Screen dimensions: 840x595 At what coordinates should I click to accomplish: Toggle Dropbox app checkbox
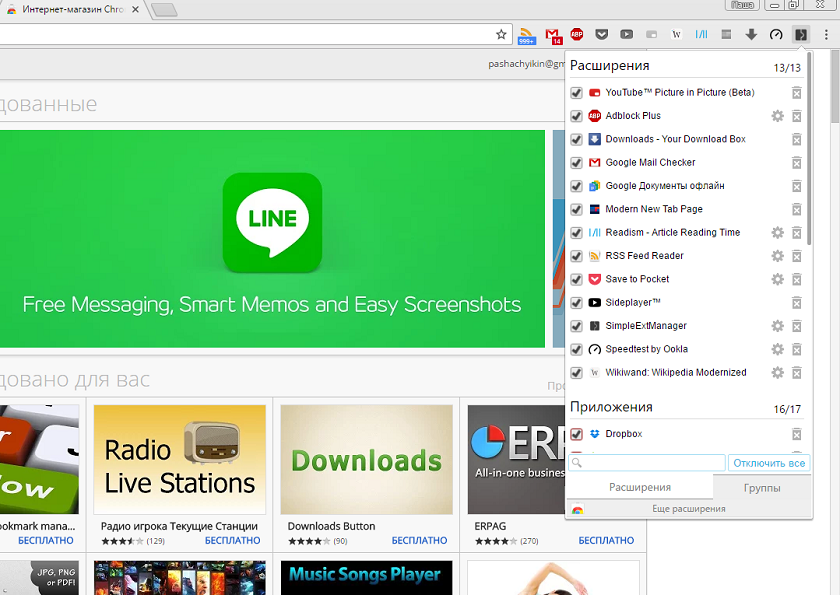pos(576,434)
